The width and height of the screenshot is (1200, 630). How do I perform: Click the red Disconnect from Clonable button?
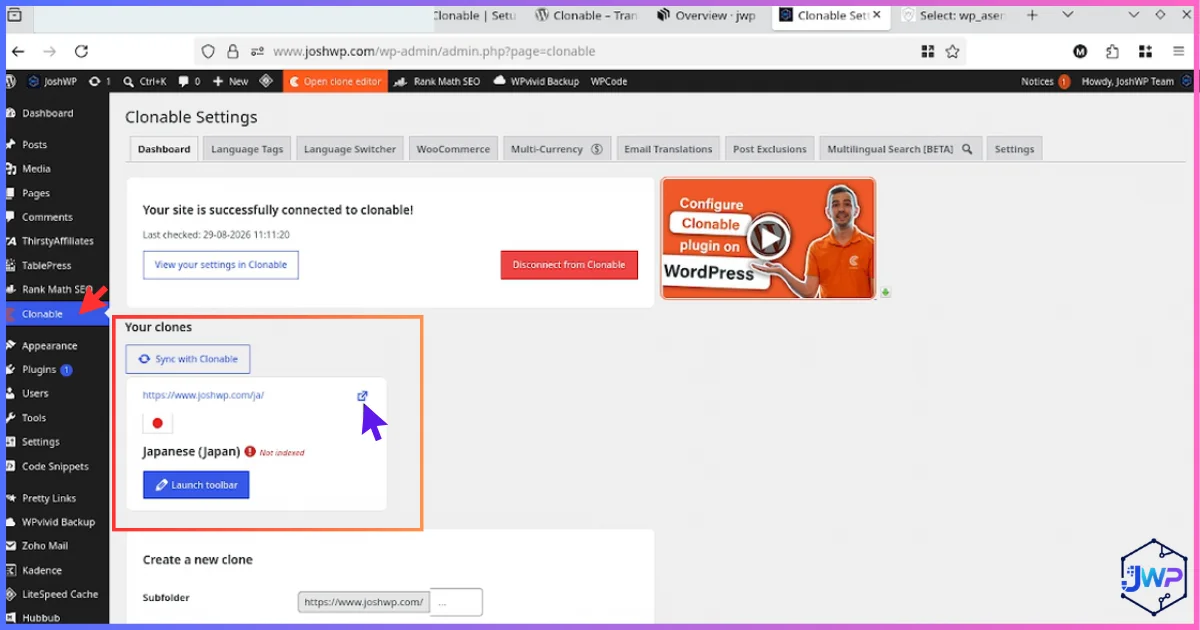(x=568, y=265)
